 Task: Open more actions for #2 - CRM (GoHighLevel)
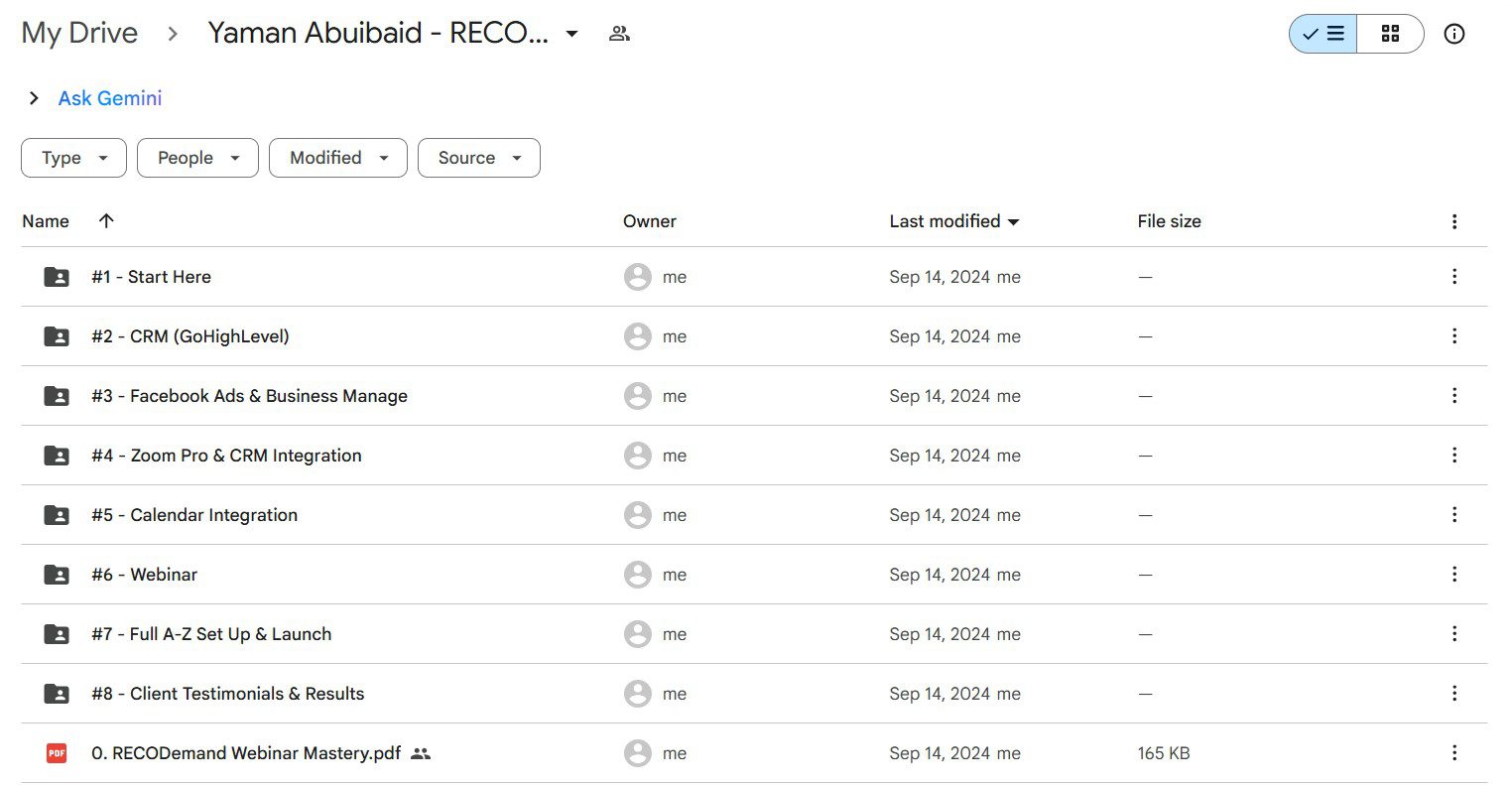tap(1454, 336)
